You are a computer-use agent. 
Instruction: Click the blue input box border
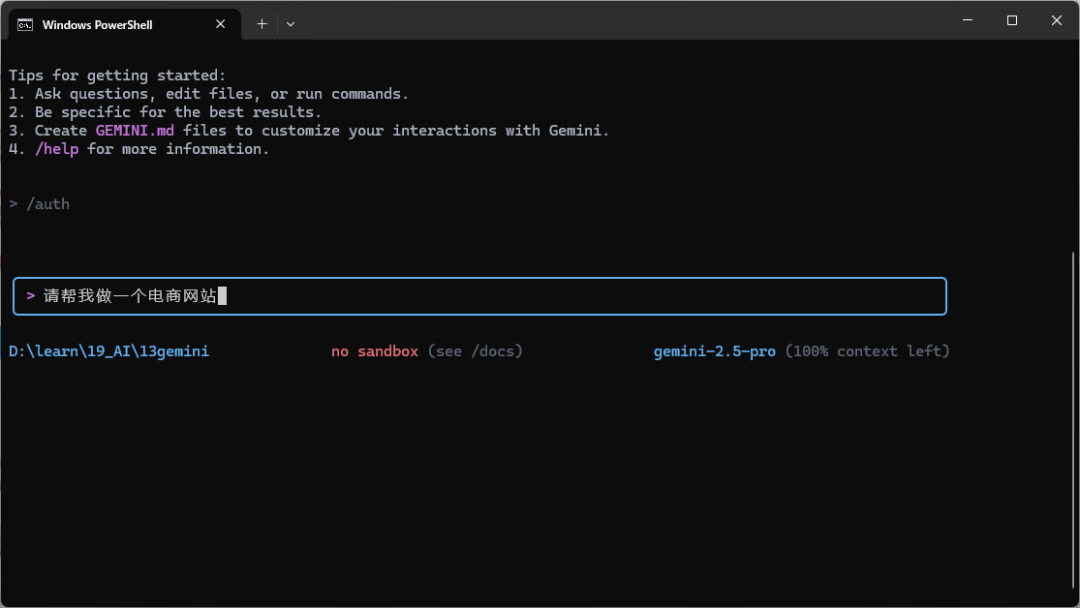(x=479, y=278)
